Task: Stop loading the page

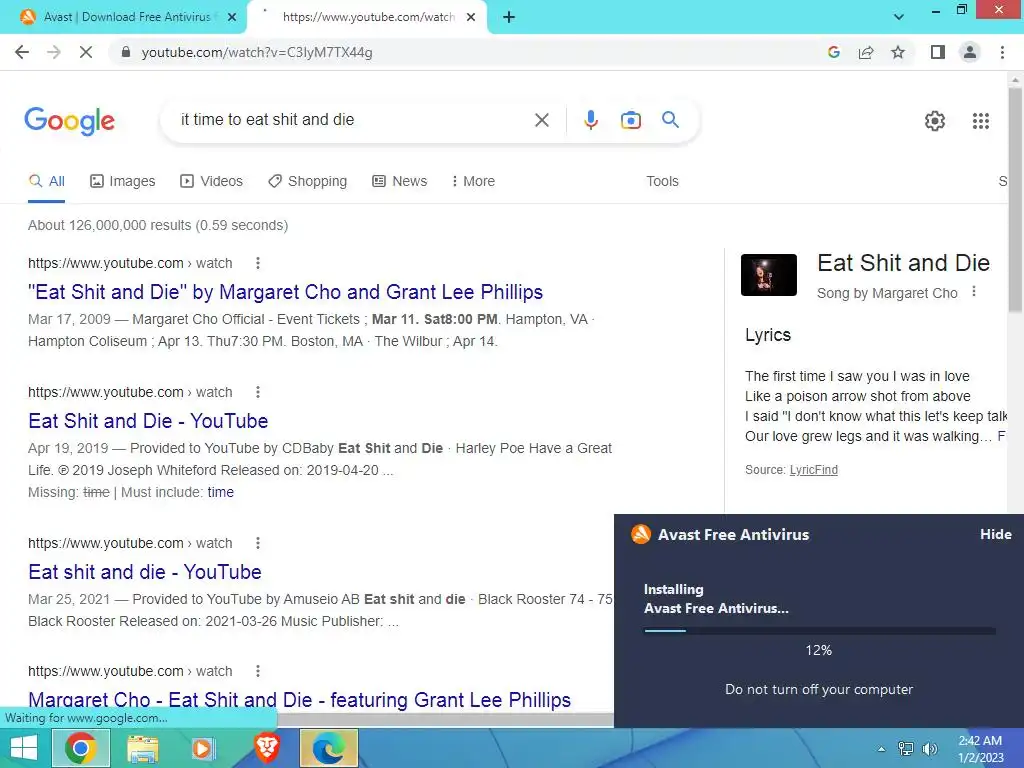Action: 86,52
